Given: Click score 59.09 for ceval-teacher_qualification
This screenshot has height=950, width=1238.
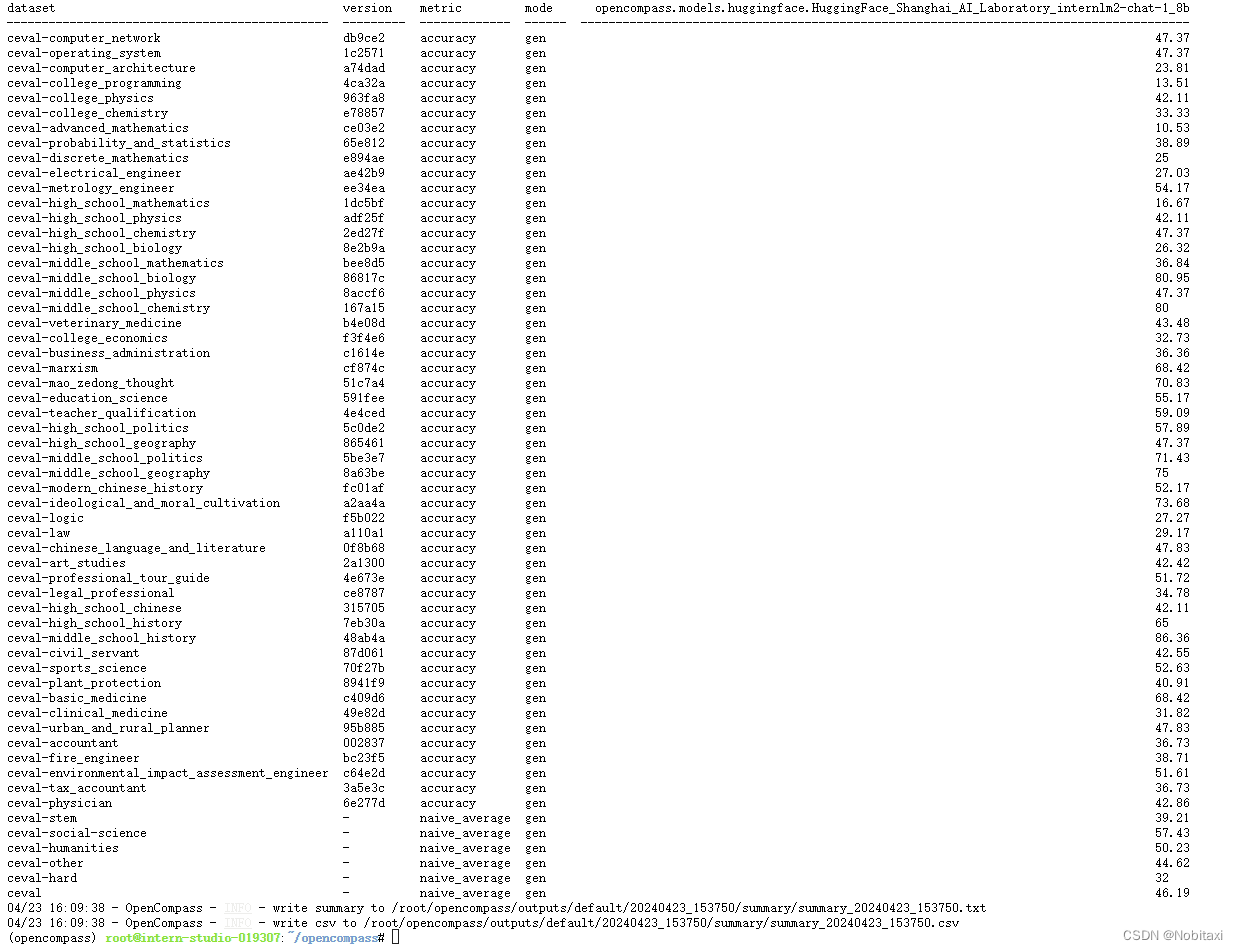Looking at the screenshot, I should (x=1172, y=413).
